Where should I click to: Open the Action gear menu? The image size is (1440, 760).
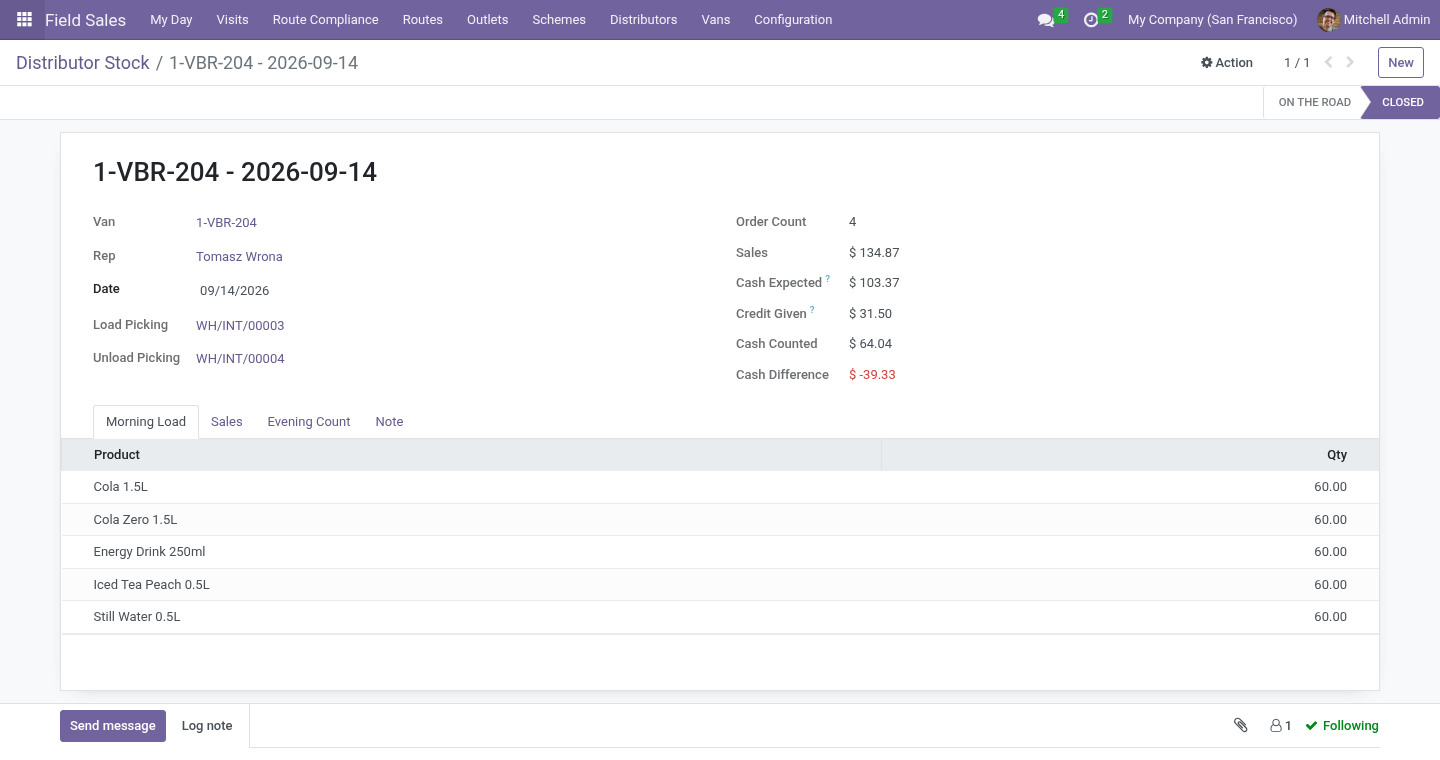[x=1227, y=62]
